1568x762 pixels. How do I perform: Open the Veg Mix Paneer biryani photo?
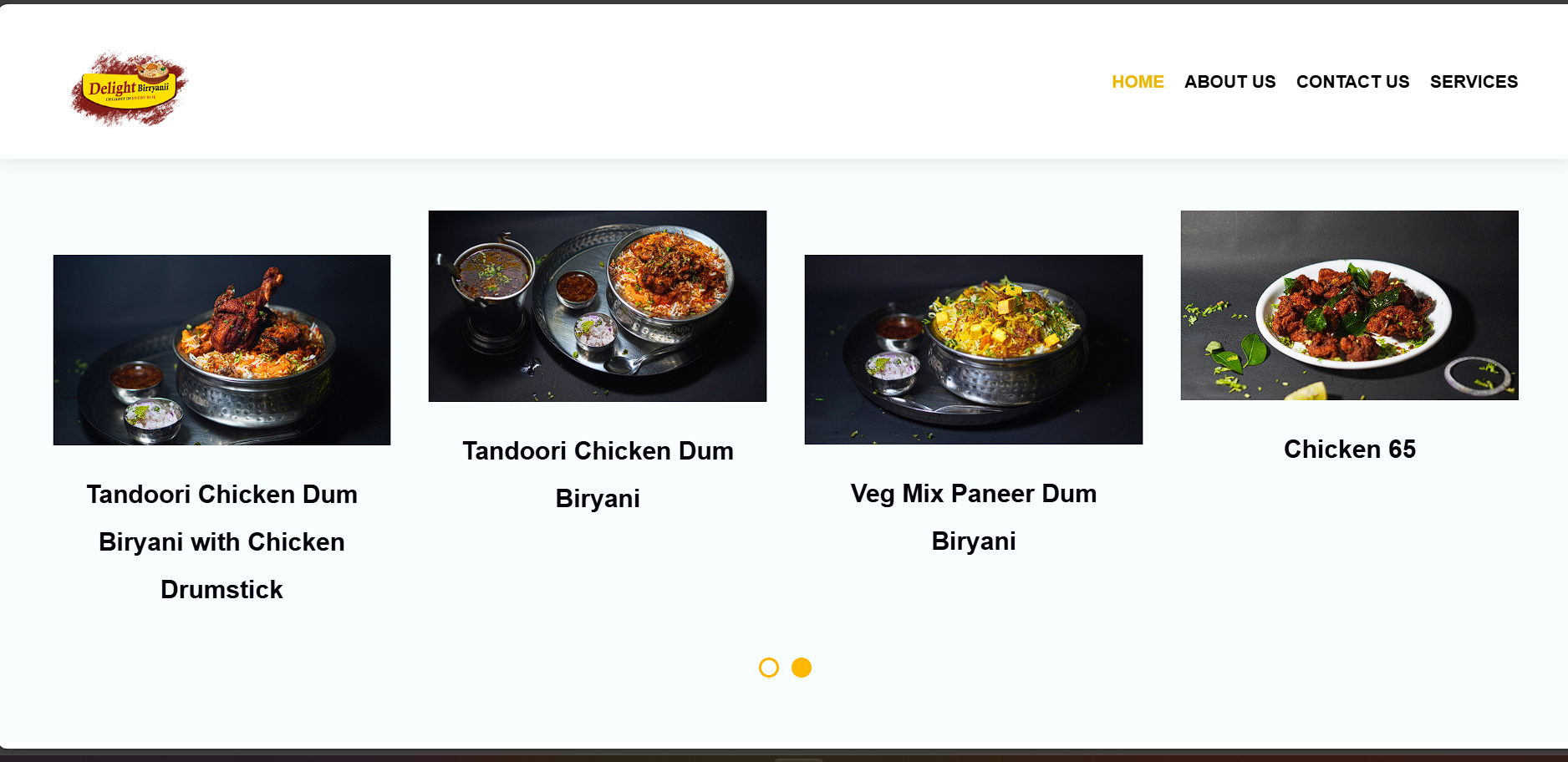click(974, 349)
